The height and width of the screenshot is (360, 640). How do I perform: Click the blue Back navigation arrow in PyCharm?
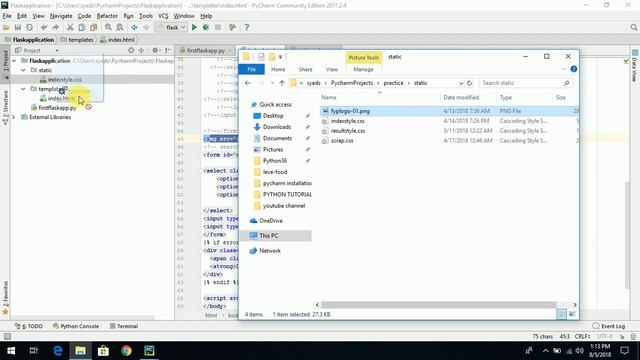(134, 27)
